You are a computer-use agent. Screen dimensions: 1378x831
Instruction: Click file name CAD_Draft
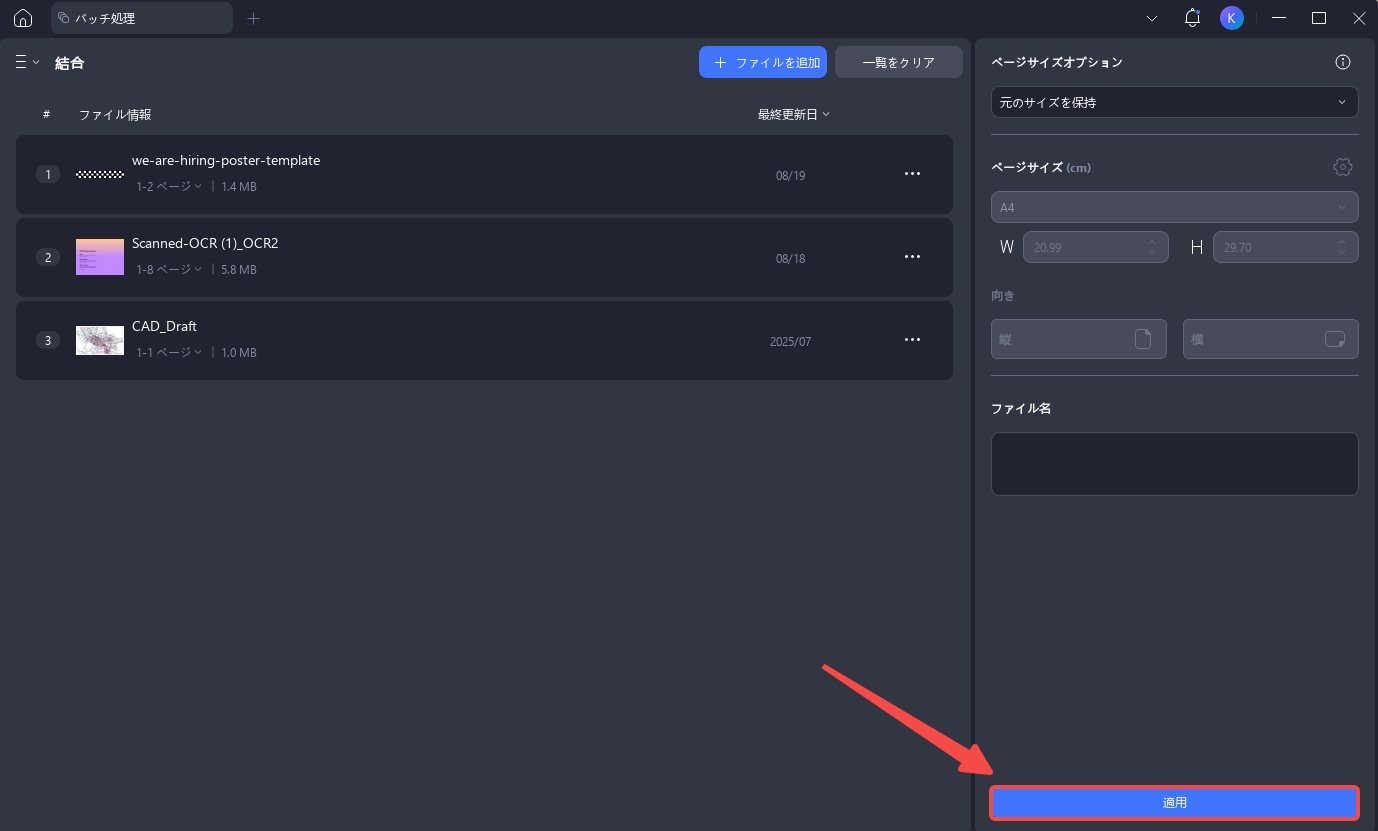164,326
